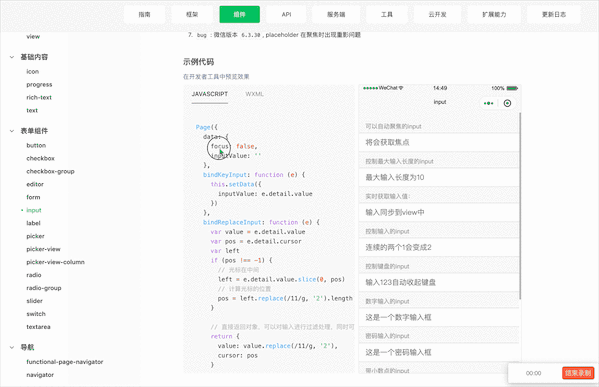The width and height of the screenshot is (599, 387).
Task: Open the editor component page
Action: (35, 184)
